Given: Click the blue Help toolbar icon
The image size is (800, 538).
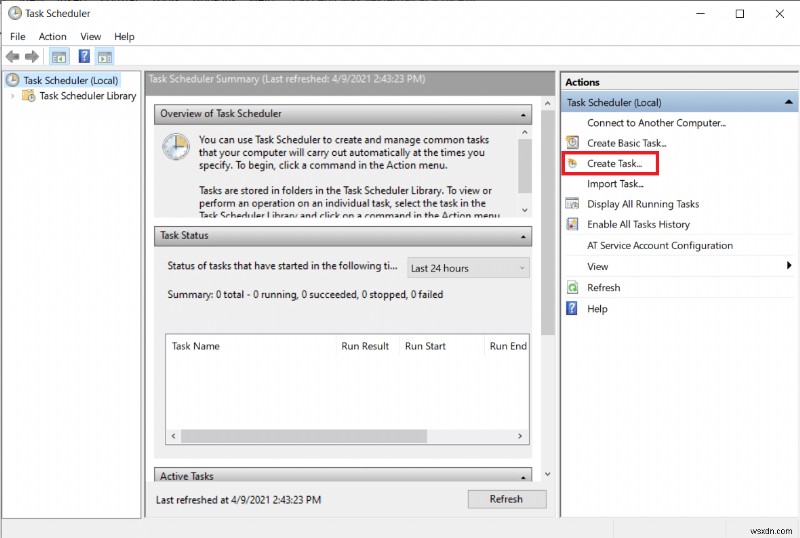Looking at the screenshot, I should pyautogui.click(x=84, y=57).
